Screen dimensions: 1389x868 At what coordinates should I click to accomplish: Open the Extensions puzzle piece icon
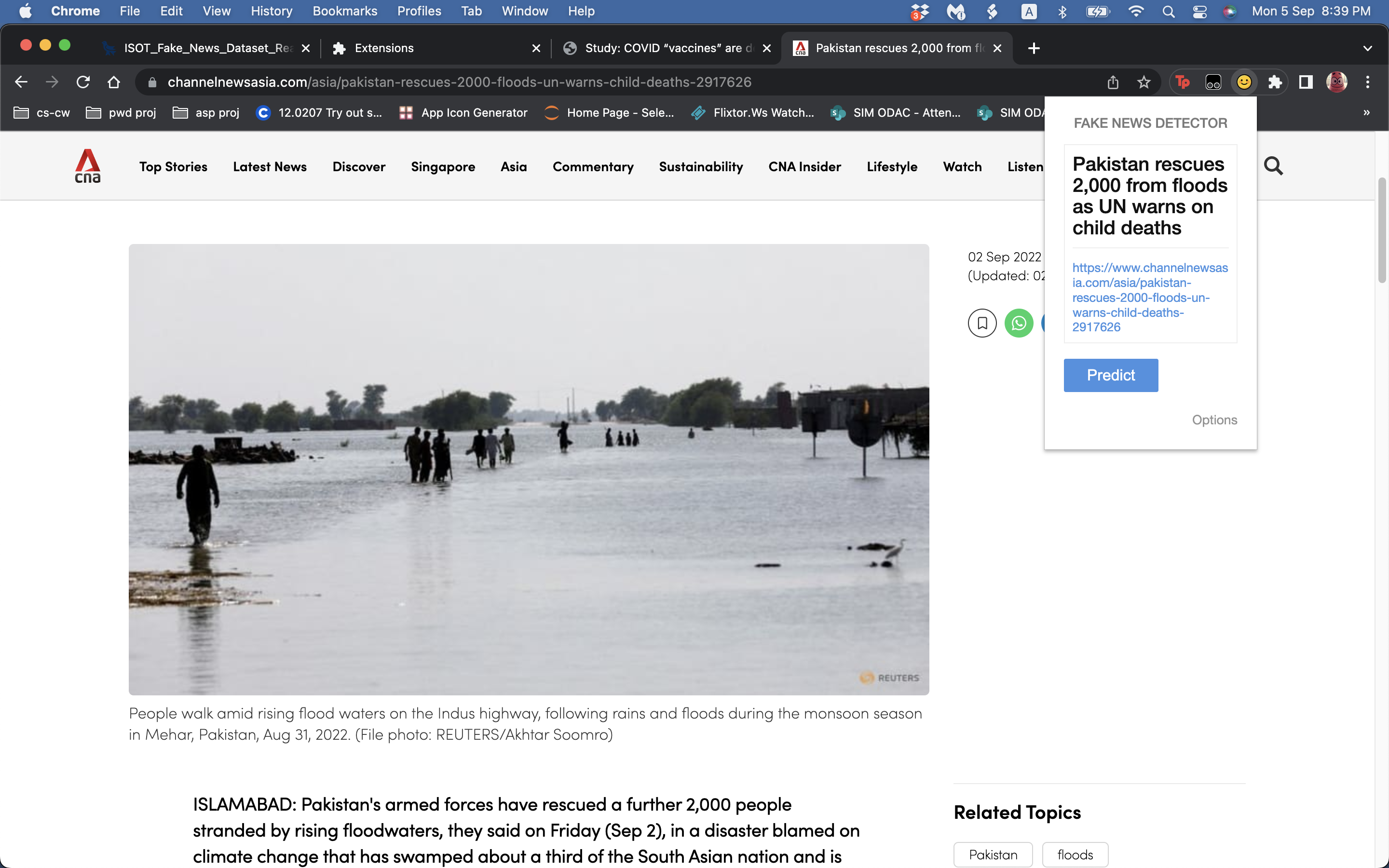pyautogui.click(x=1275, y=82)
